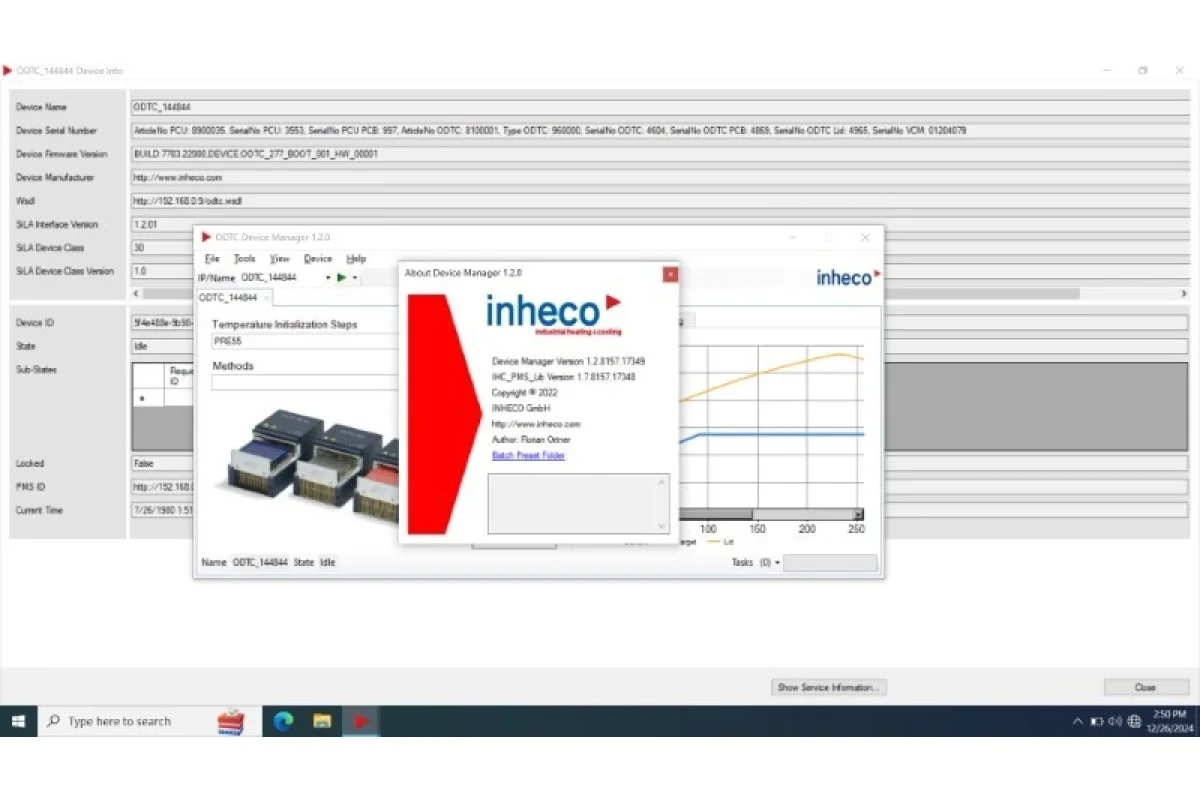
Task: Open the dropdown beside the green arrow
Action: click(355, 277)
